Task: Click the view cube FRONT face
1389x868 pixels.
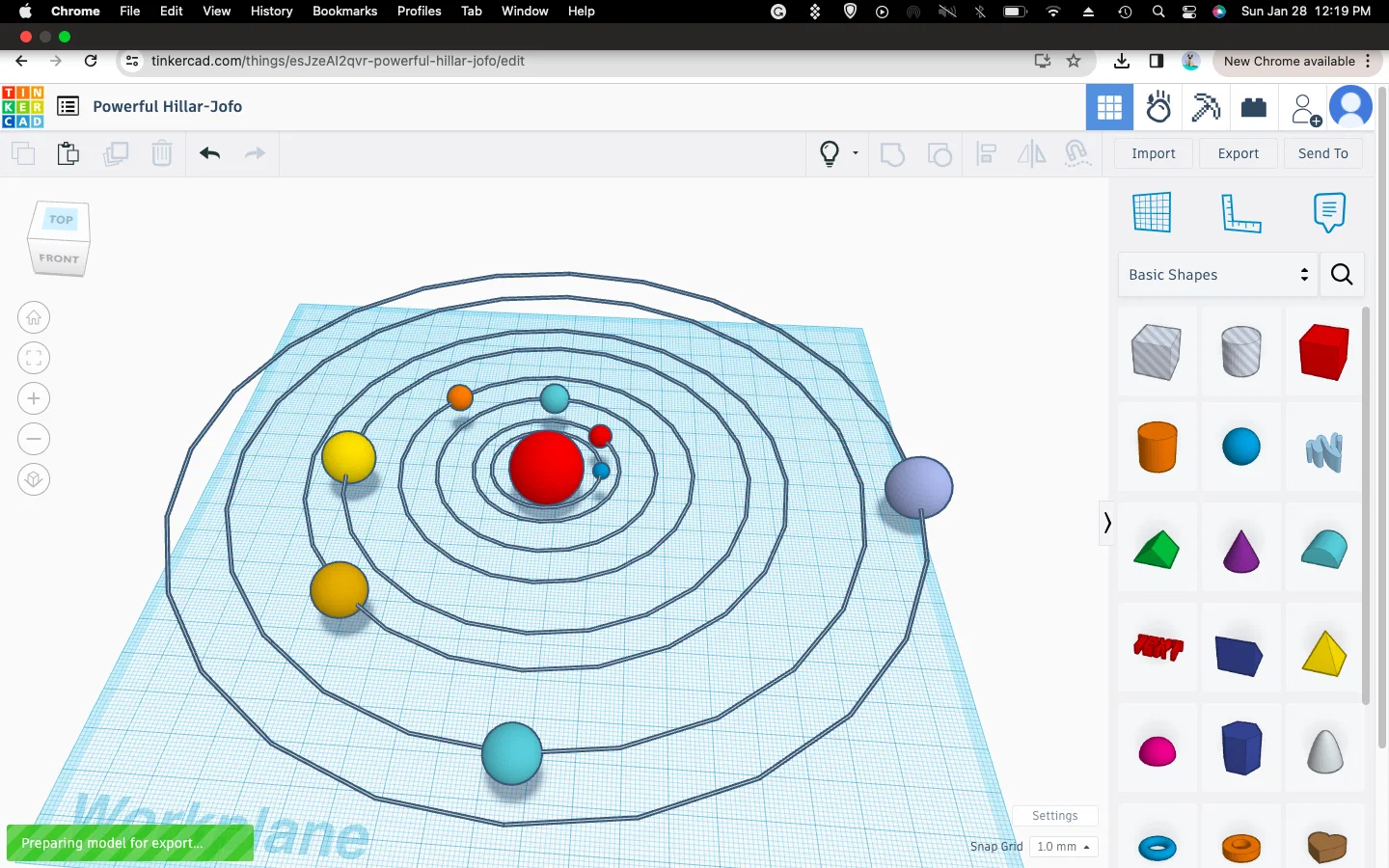Action: point(59,258)
